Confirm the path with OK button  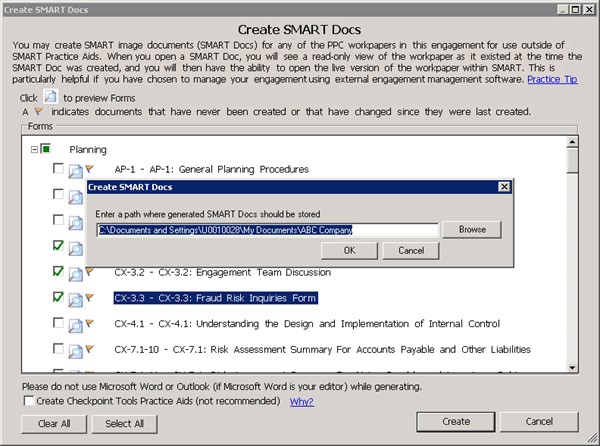pos(349,250)
